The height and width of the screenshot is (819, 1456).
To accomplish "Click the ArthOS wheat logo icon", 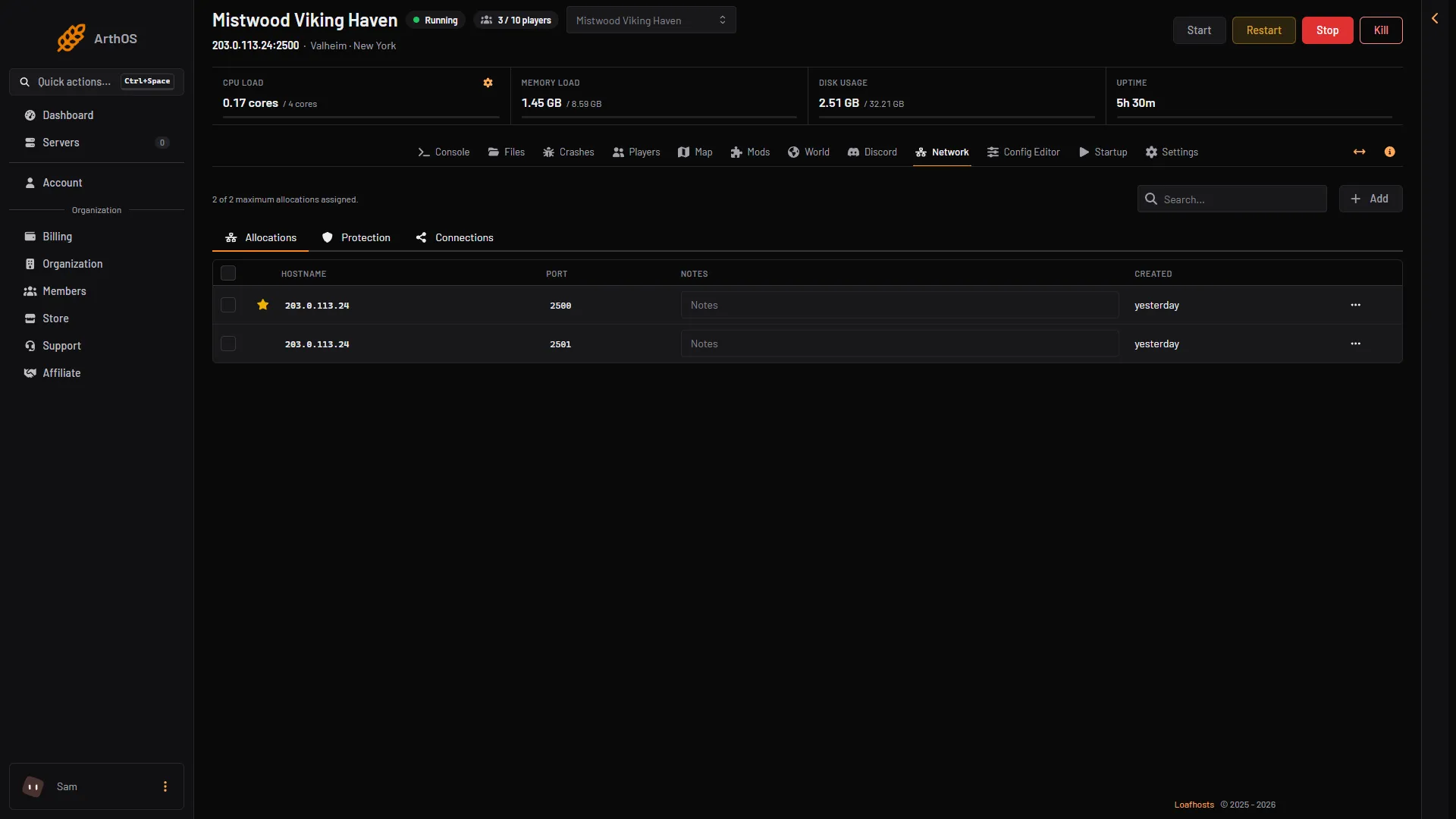I will pyautogui.click(x=71, y=38).
